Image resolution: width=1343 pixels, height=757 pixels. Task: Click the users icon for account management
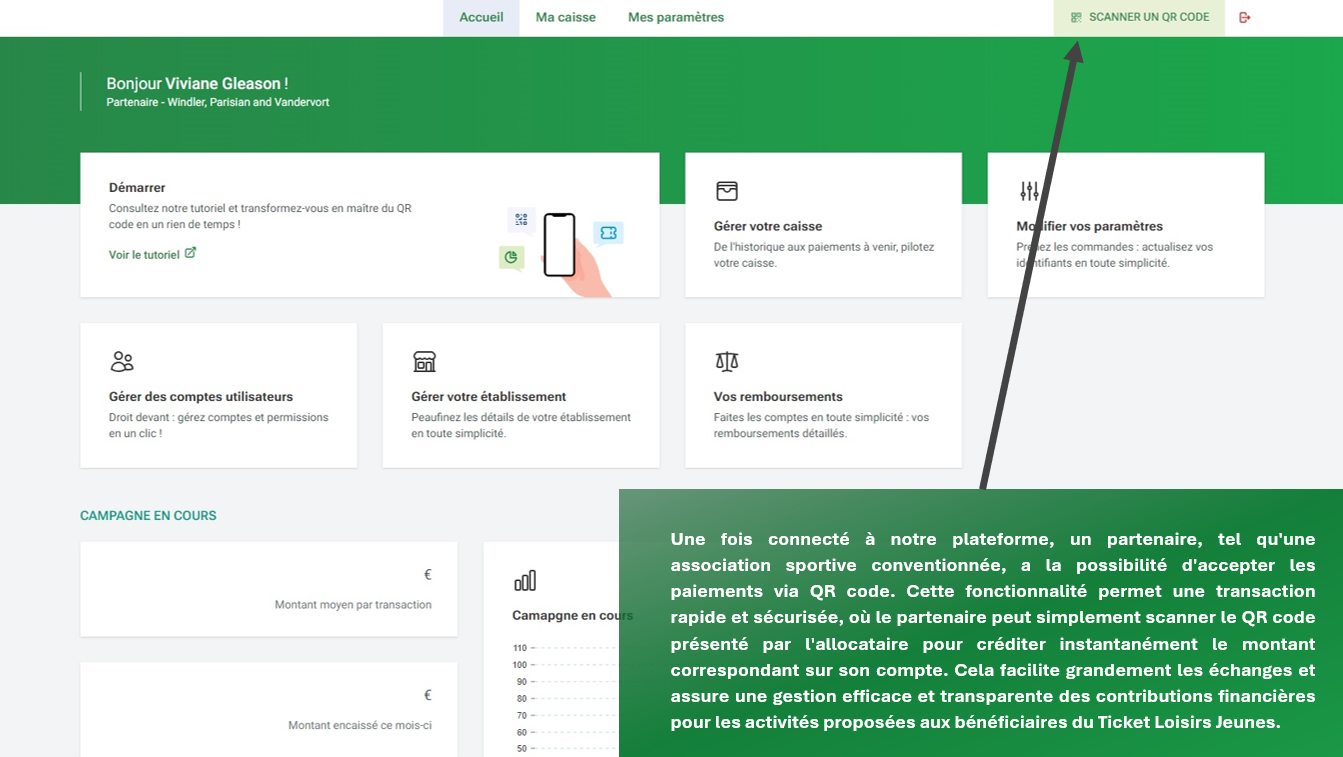coord(122,361)
